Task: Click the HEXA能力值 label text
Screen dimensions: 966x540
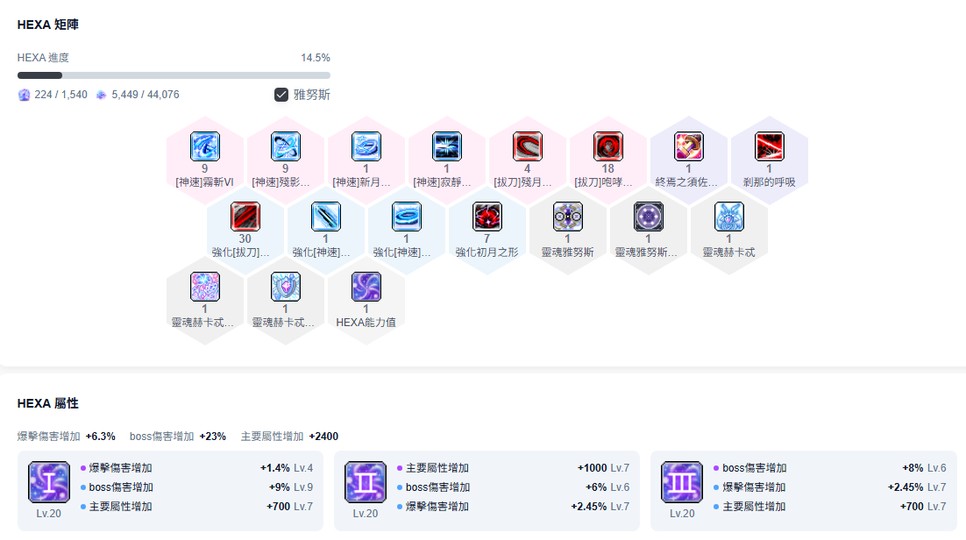Action: pos(366,323)
